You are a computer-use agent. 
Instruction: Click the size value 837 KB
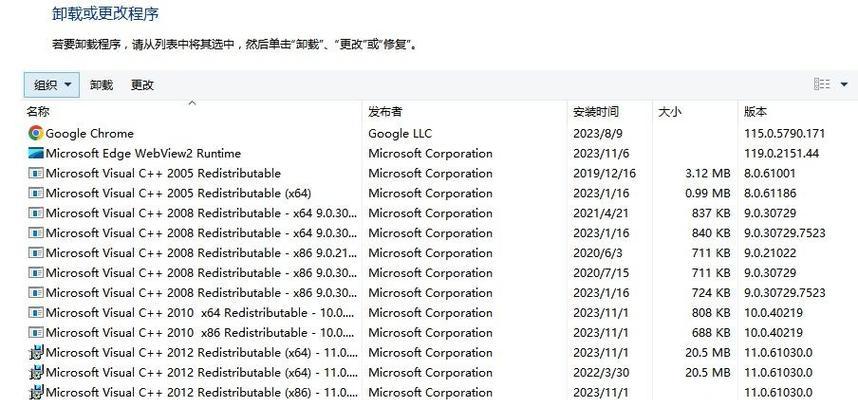point(711,213)
